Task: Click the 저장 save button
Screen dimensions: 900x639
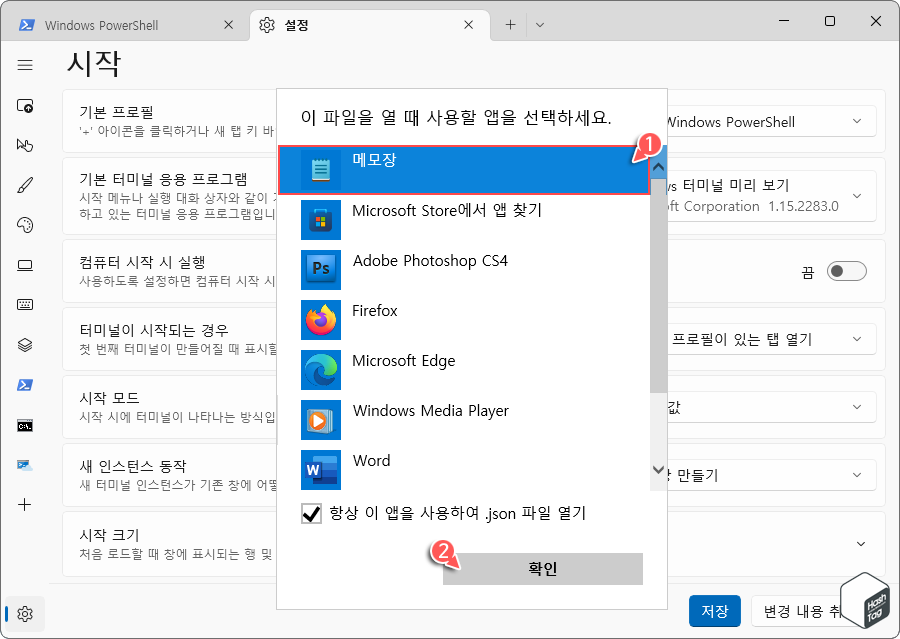Action: (x=715, y=610)
